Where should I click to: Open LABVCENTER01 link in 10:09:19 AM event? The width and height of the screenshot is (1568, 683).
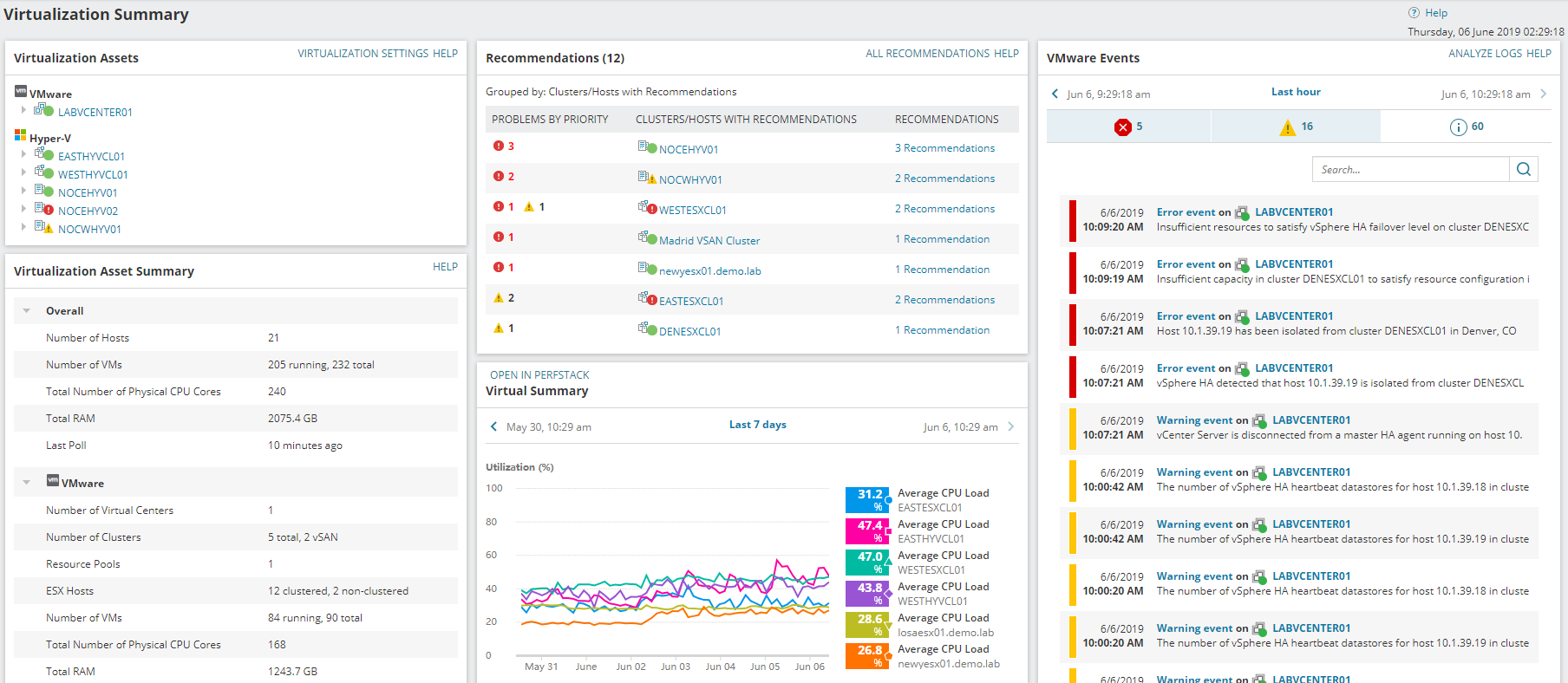point(1294,264)
